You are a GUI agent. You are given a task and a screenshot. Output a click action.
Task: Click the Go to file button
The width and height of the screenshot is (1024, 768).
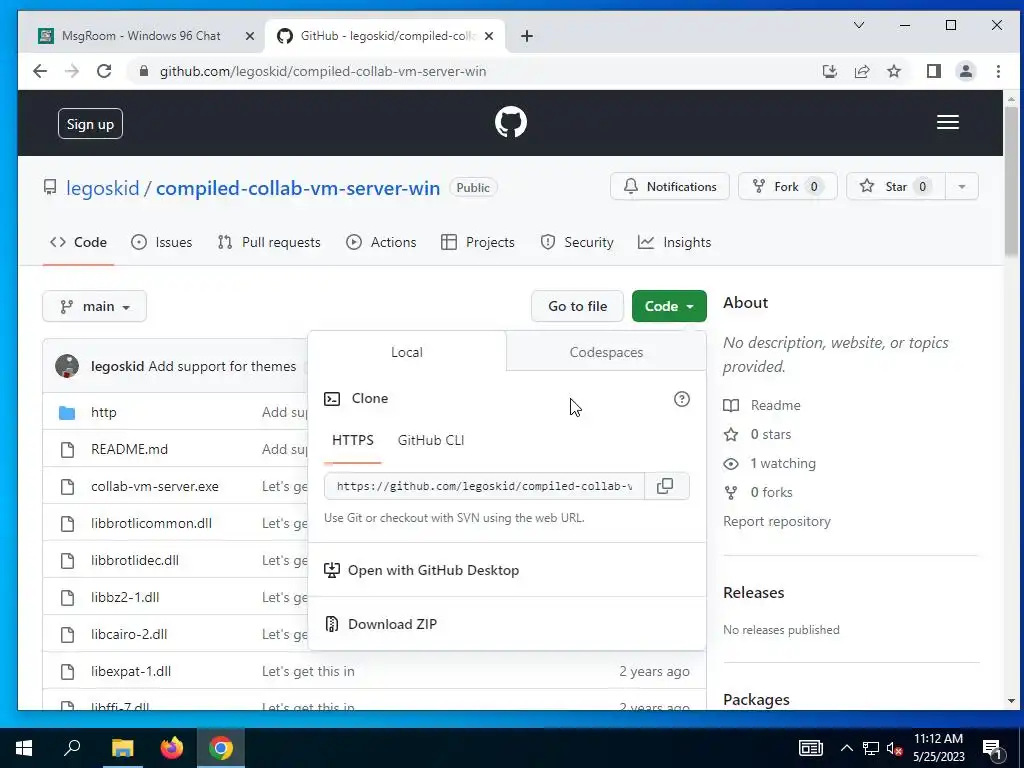click(x=577, y=306)
